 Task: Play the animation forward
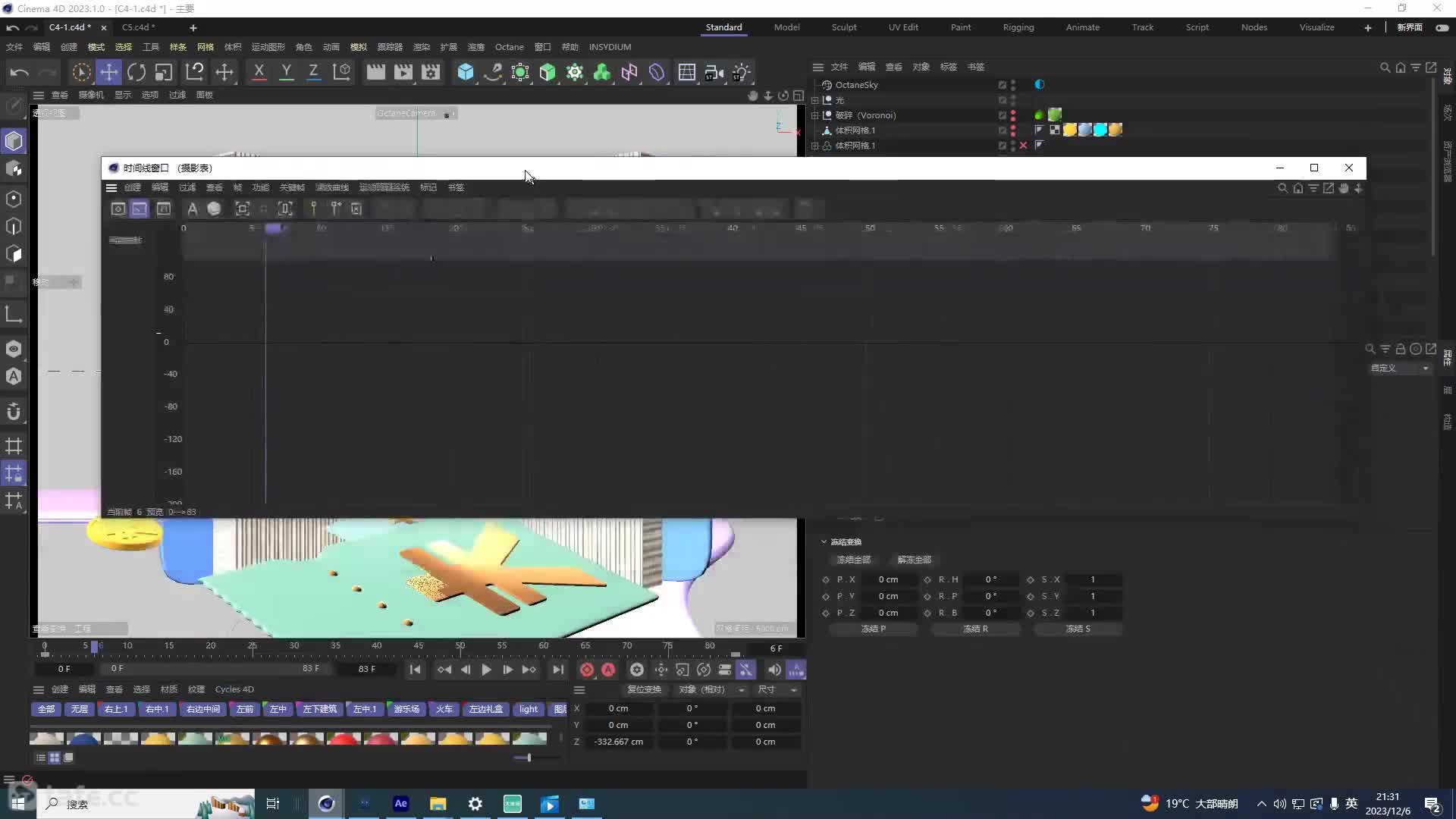point(486,670)
